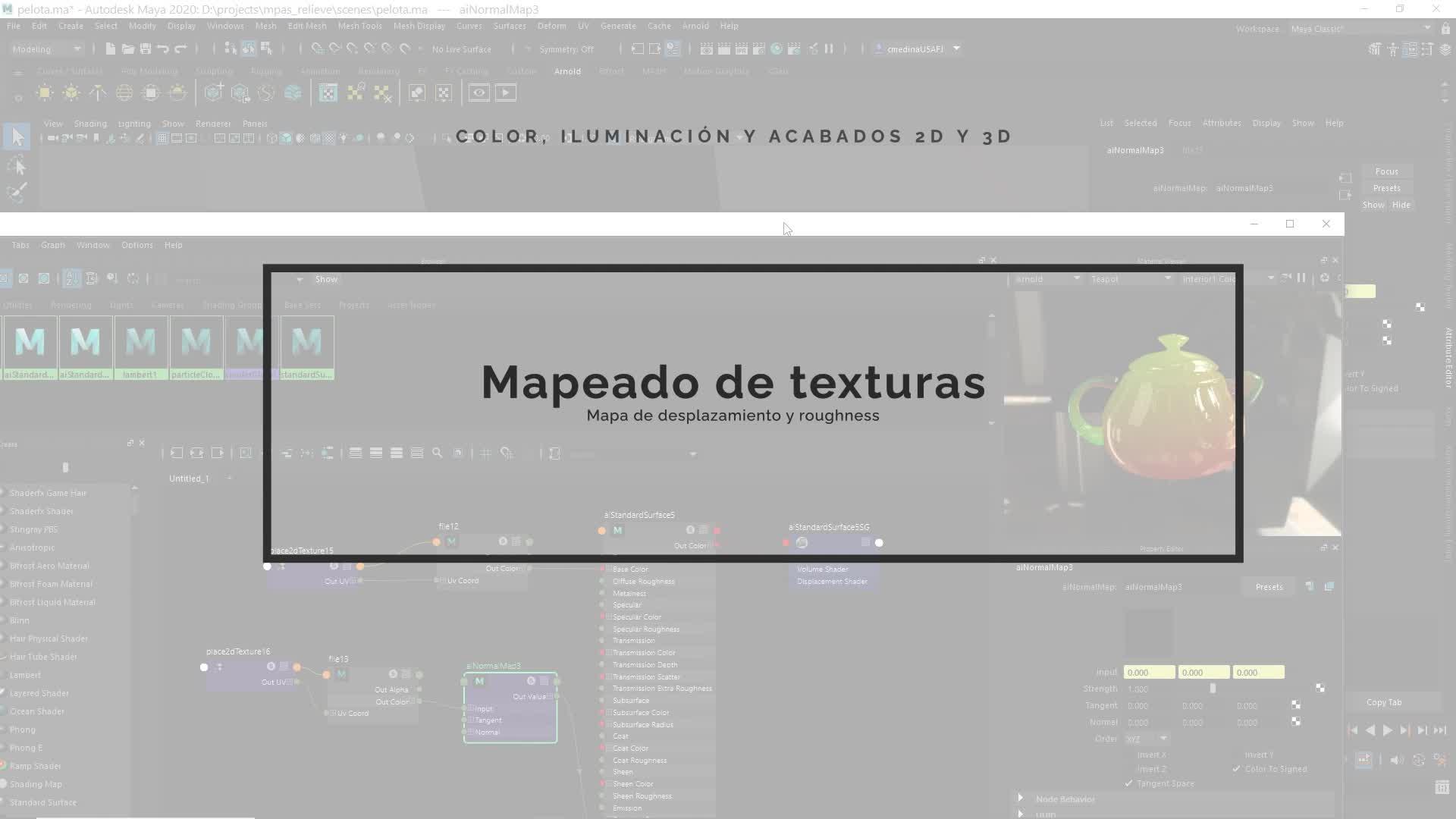Toggle the Tangent Space checkbox
This screenshot has width=1456, height=819.
point(1129,783)
